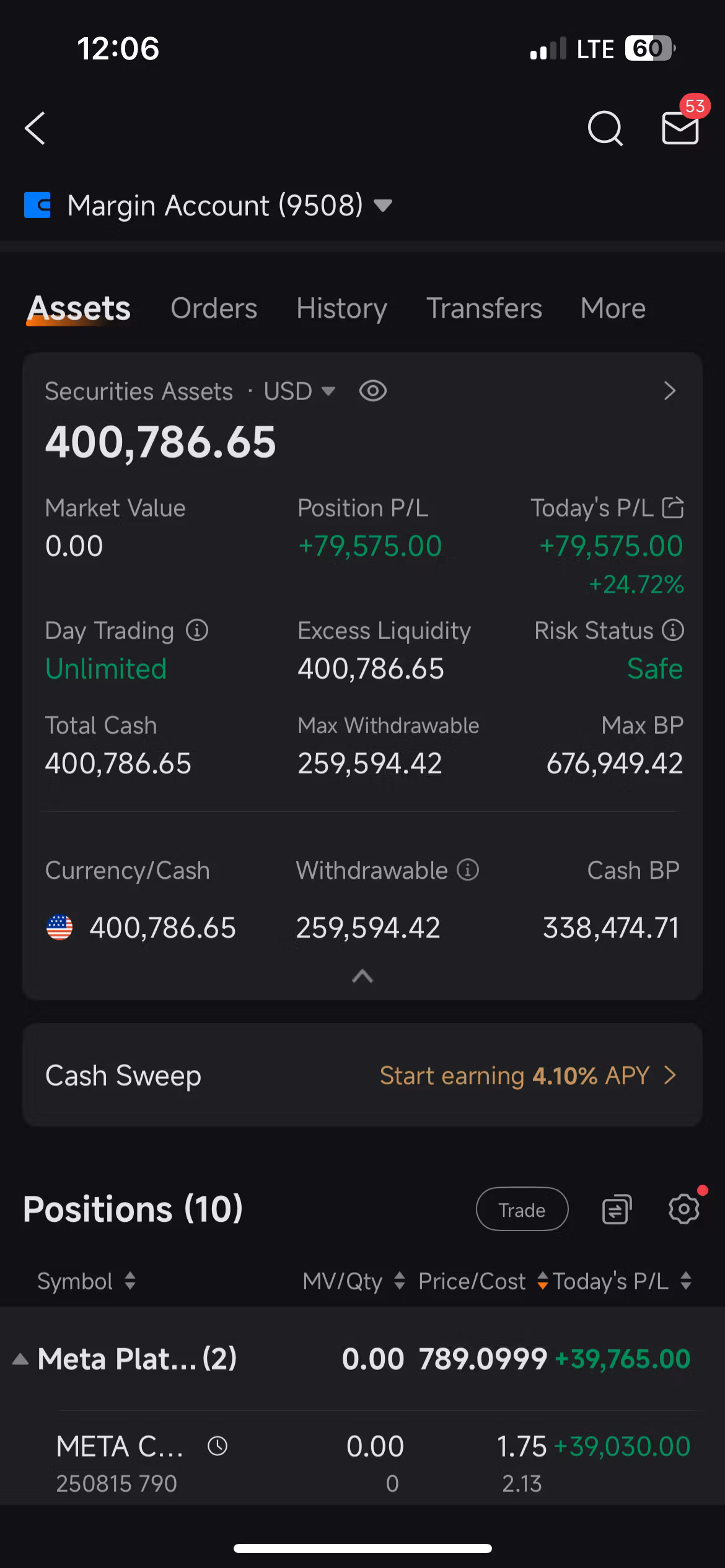Screen dimensions: 725x1568
Task: Switch to the Orders tab
Action: (214, 308)
